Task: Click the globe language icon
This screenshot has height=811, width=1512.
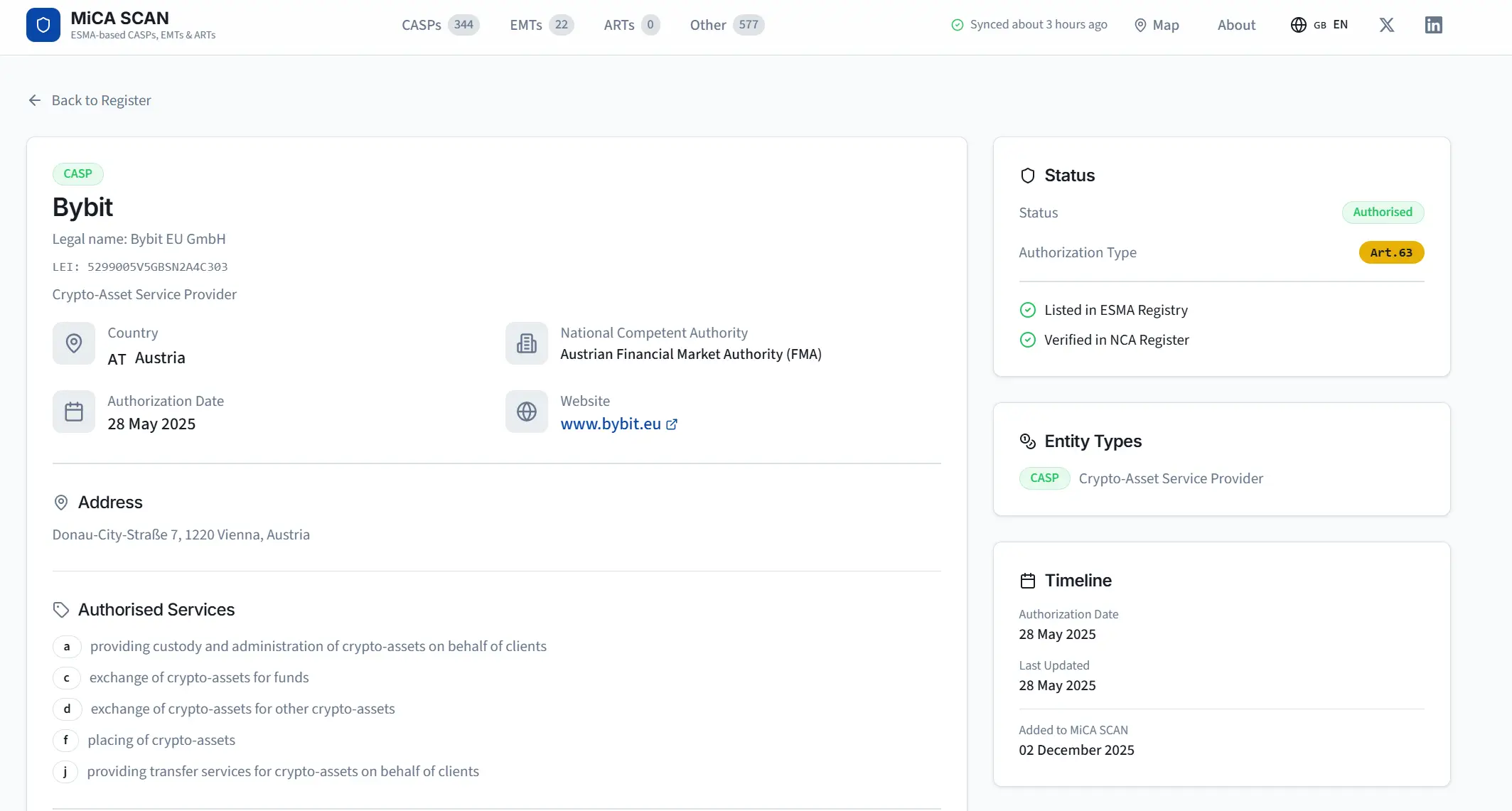Action: point(1298,25)
